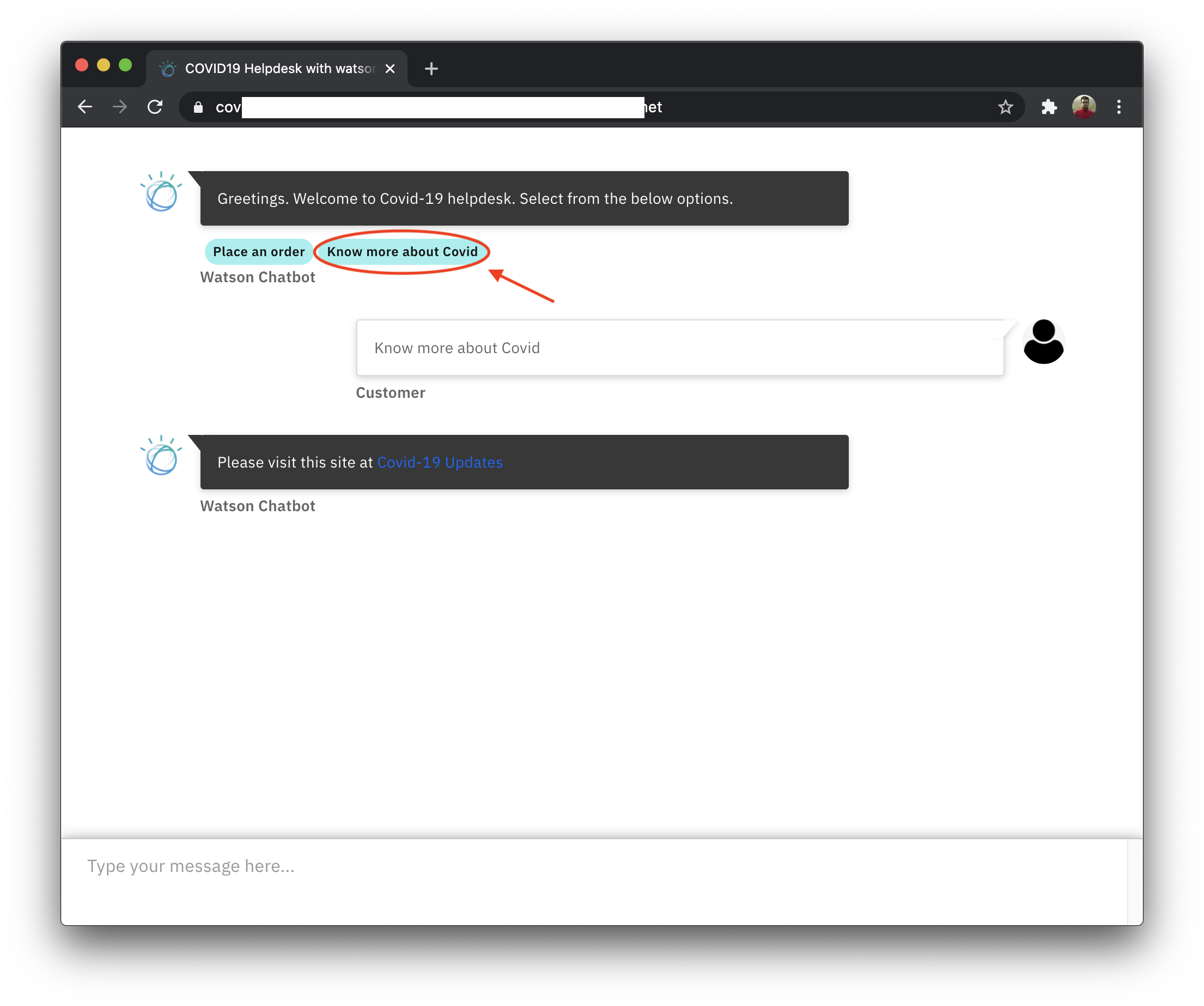This screenshot has width=1204, height=1006.
Task: Click the browser back arrow
Action: [x=85, y=107]
